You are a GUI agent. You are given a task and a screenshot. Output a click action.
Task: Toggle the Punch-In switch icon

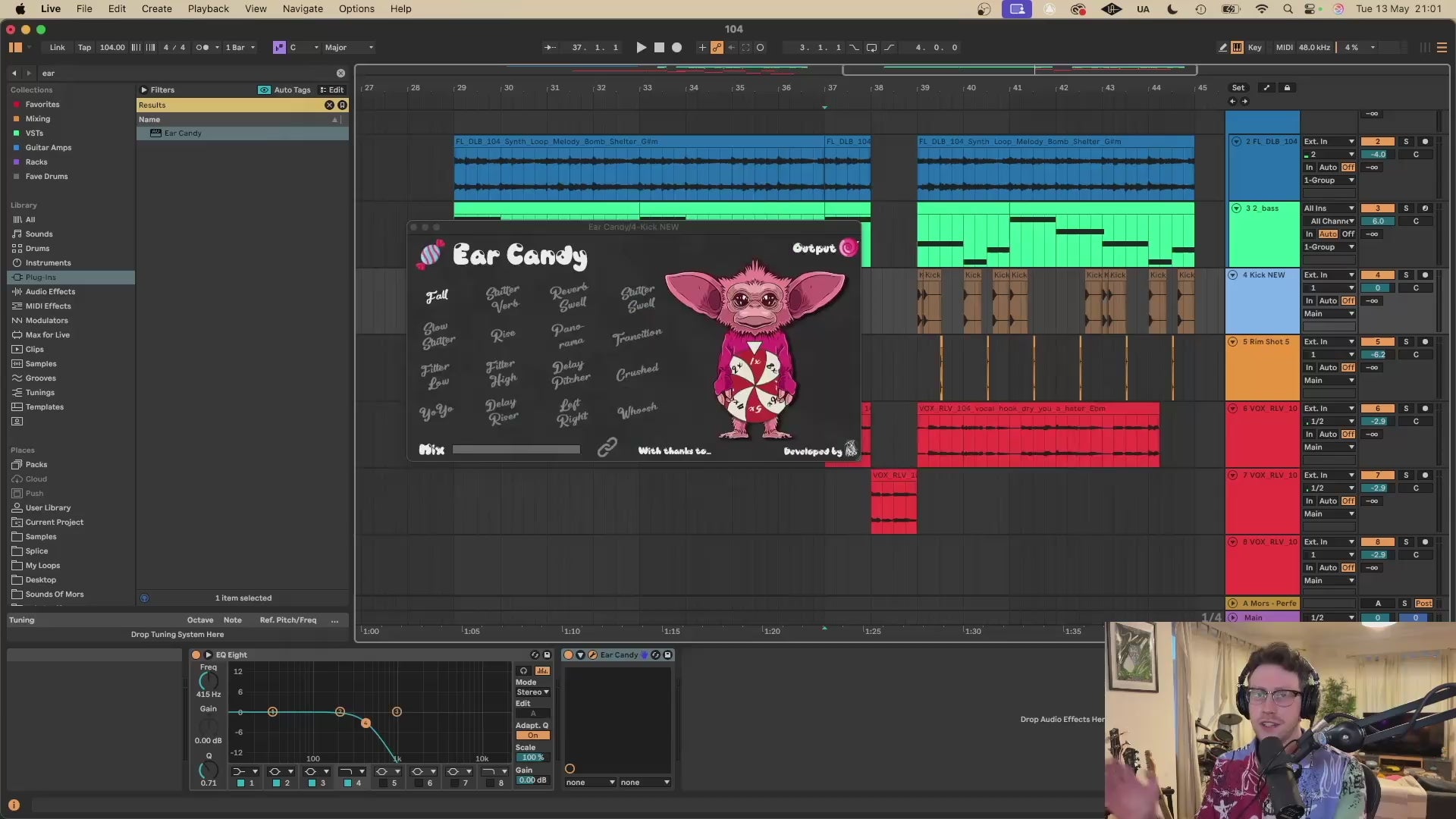(855, 47)
